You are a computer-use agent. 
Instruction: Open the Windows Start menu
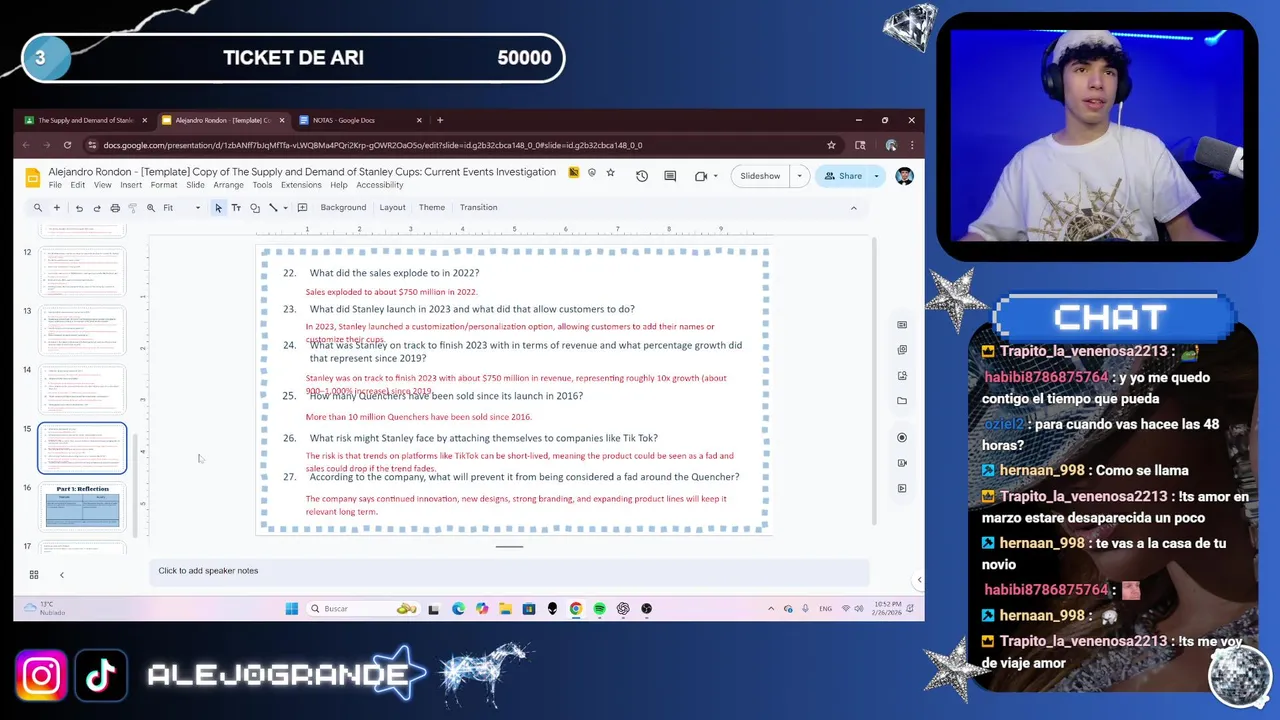pyautogui.click(x=291, y=609)
